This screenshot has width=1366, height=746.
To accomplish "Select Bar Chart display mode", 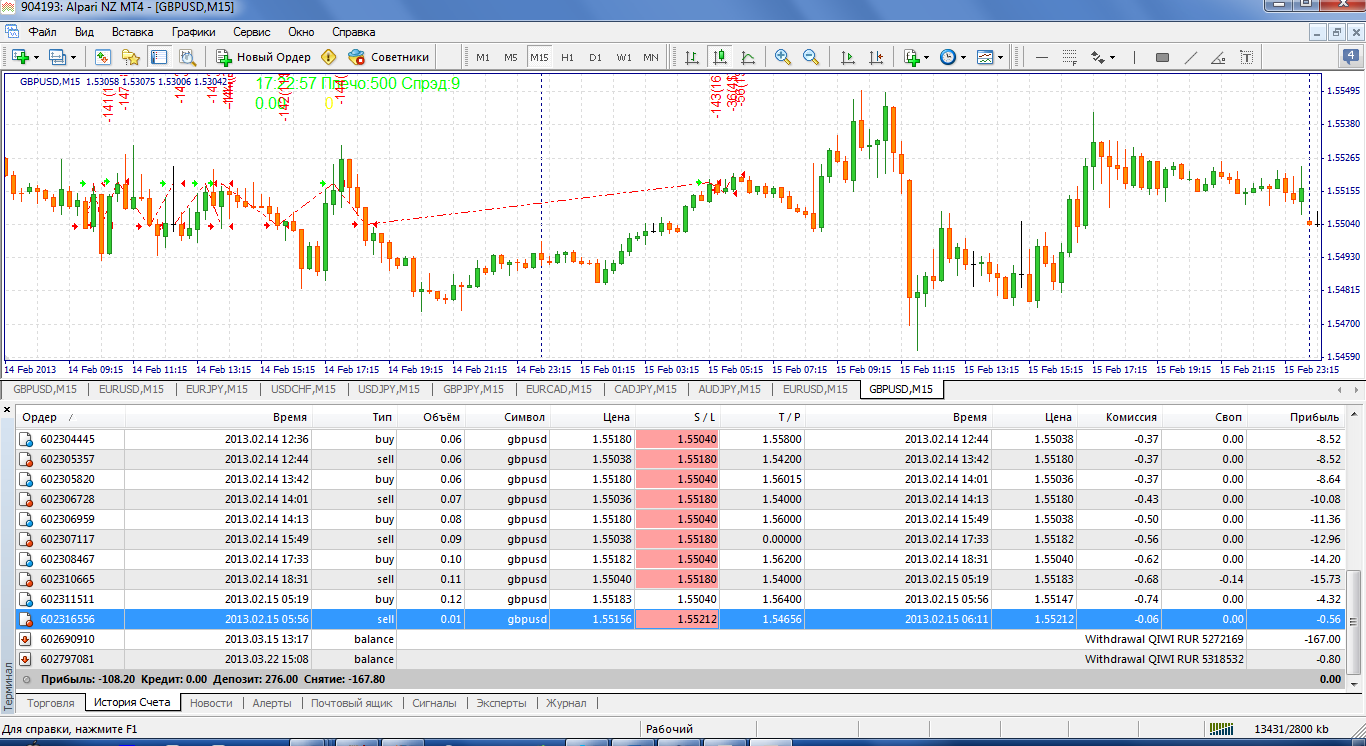I will (x=691, y=57).
